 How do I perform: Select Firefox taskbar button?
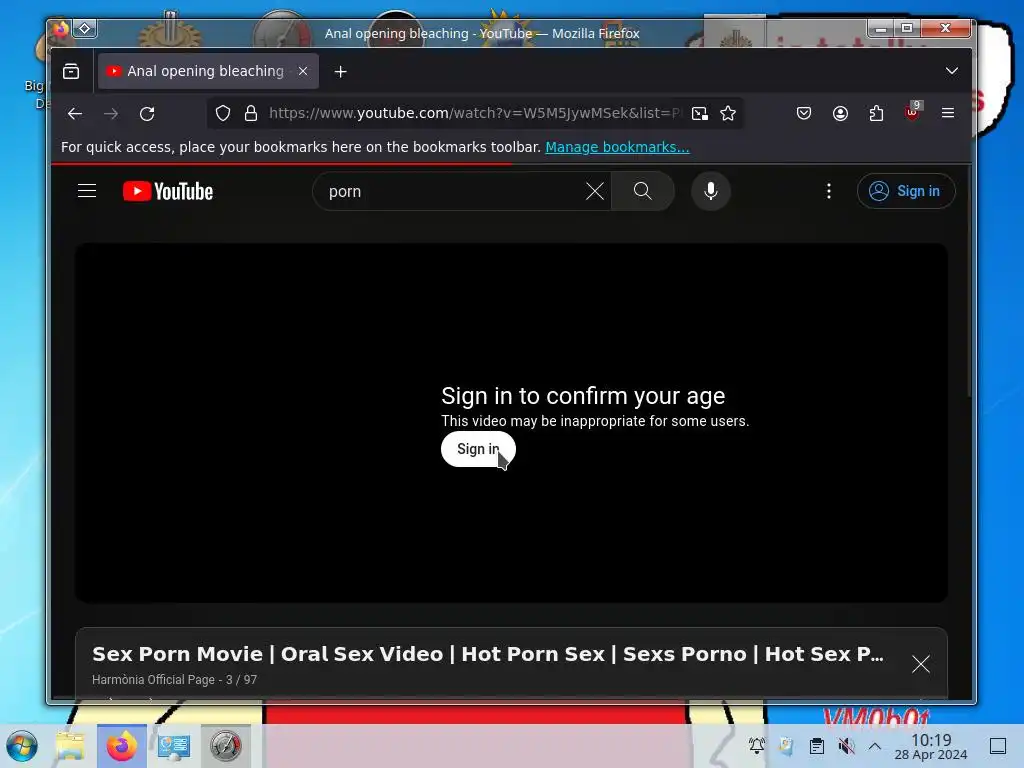pyautogui.click(x=121, y=746)
